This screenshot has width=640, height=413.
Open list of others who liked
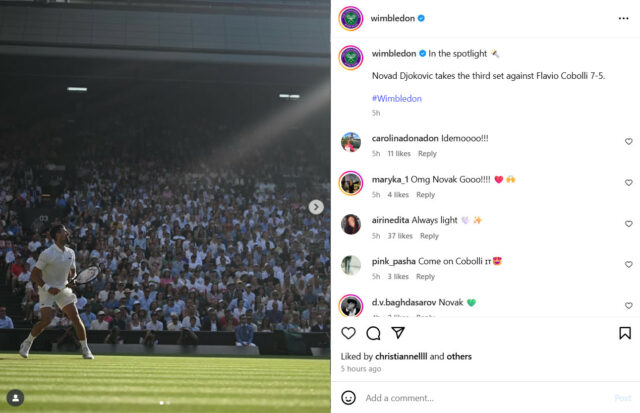coord(459,356)
